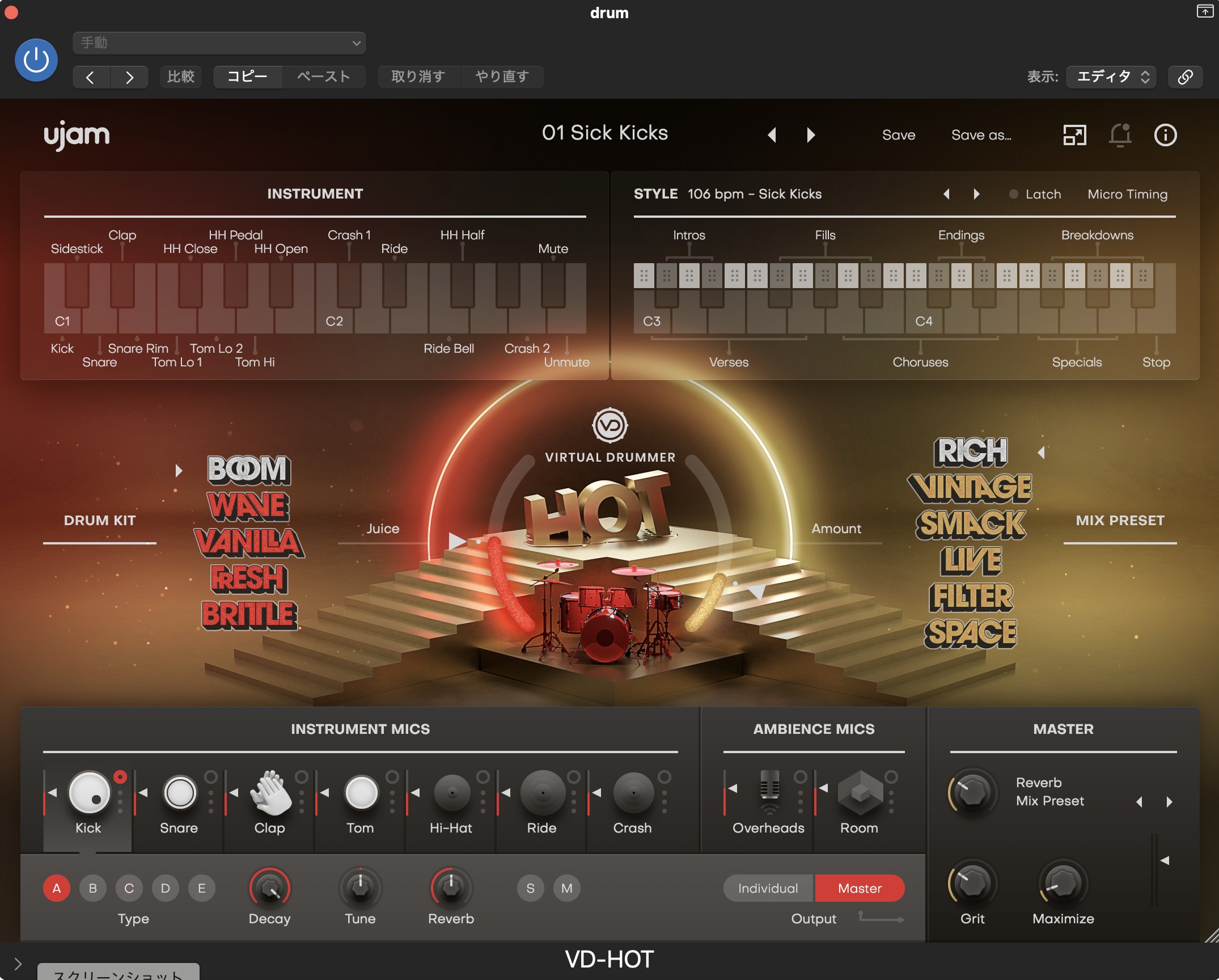Select the Ride cymbal icon
This screenshot has width=1219, height=980.
543,792
